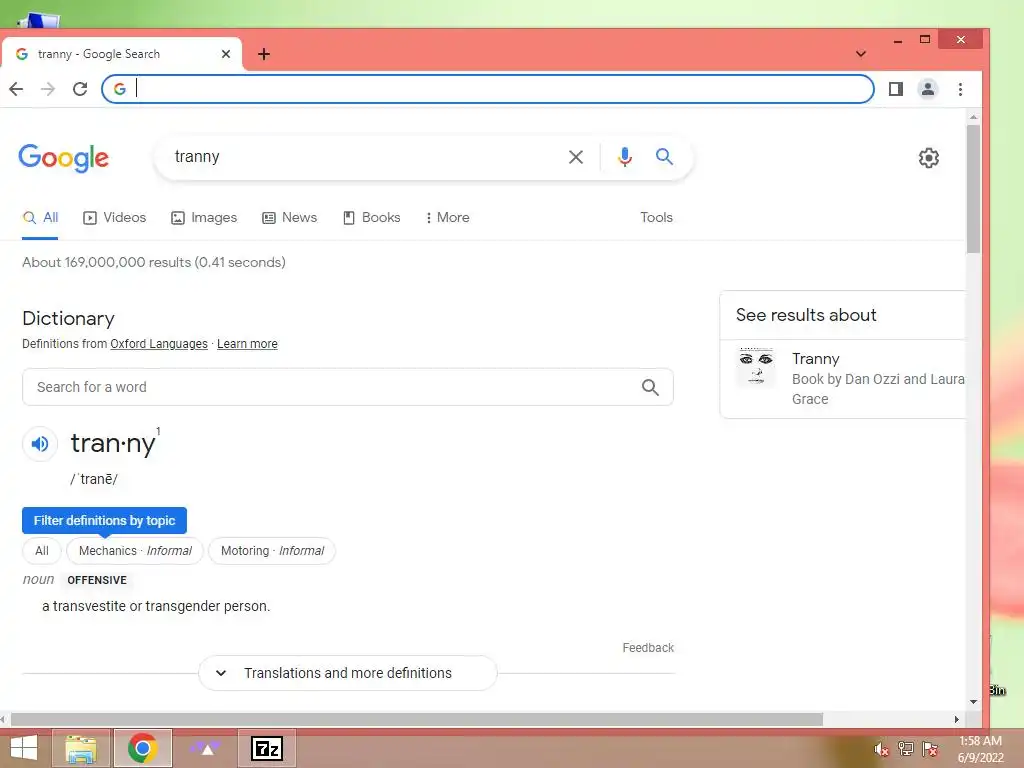The width and height of the screenshot is (1024, 768).
Task: Switch to the Images tab
Action: coord(204,217)
